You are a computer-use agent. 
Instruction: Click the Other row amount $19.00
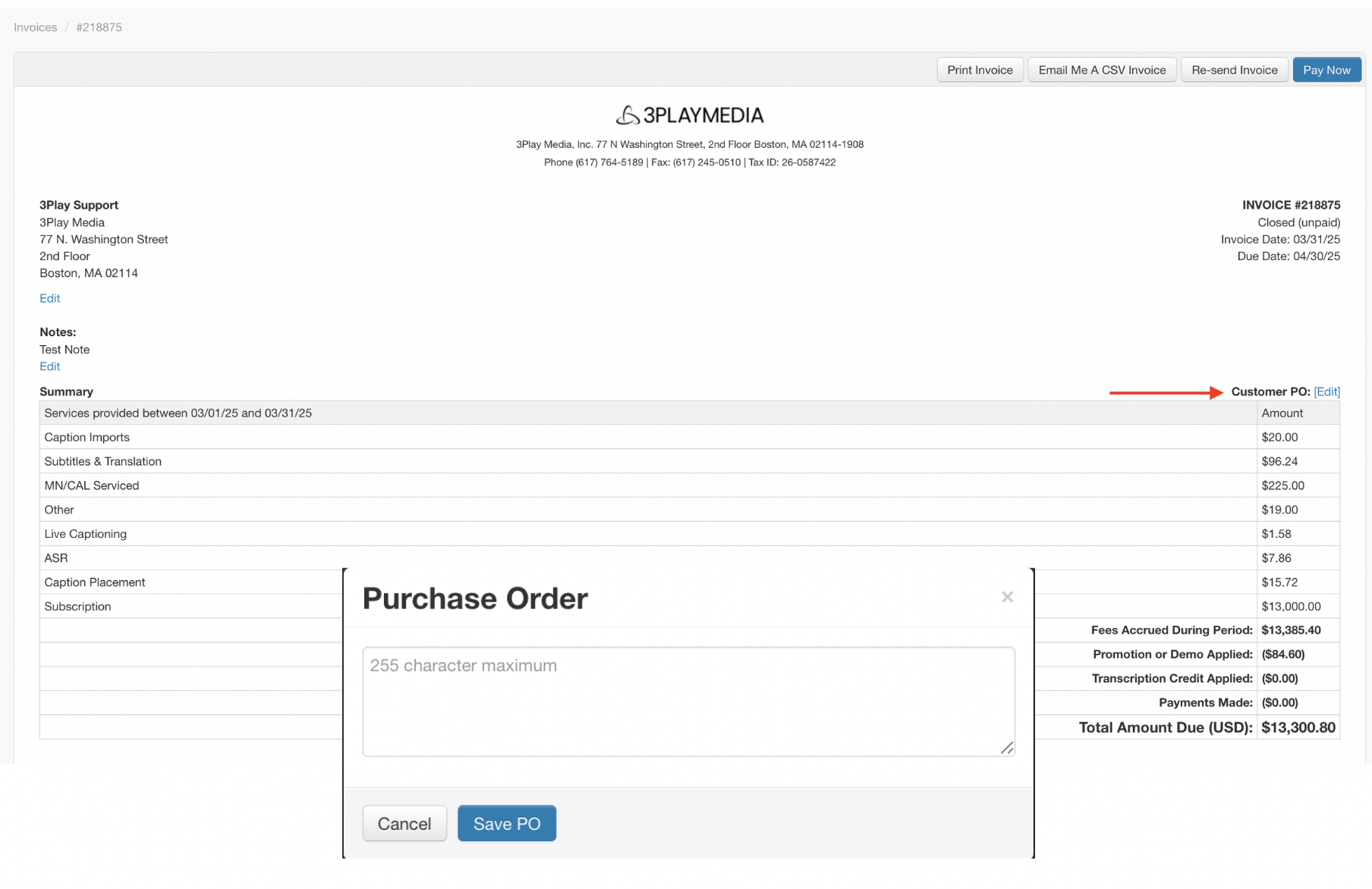pos(1279,510)
